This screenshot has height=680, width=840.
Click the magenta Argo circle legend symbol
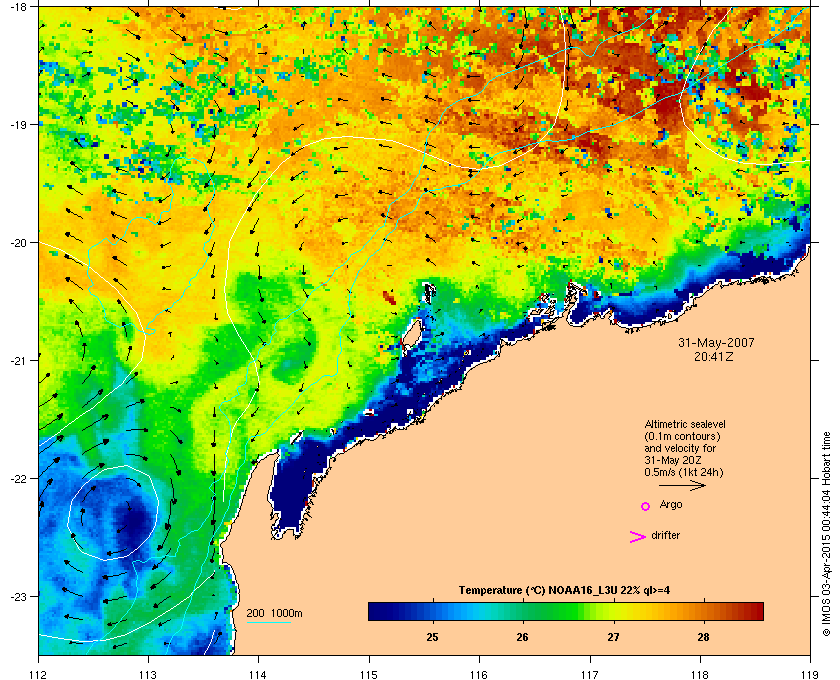[646, 506]
